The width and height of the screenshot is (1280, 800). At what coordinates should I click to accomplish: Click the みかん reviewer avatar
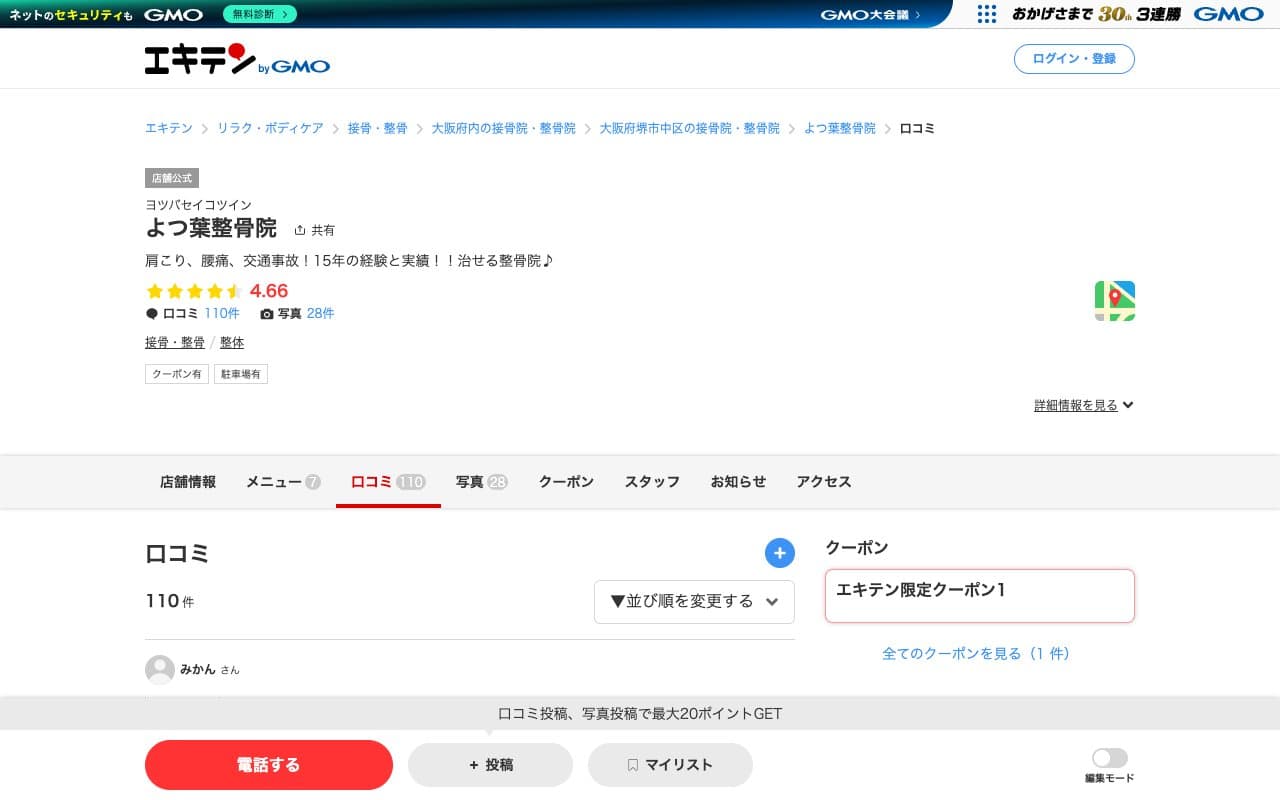point(159,669)
